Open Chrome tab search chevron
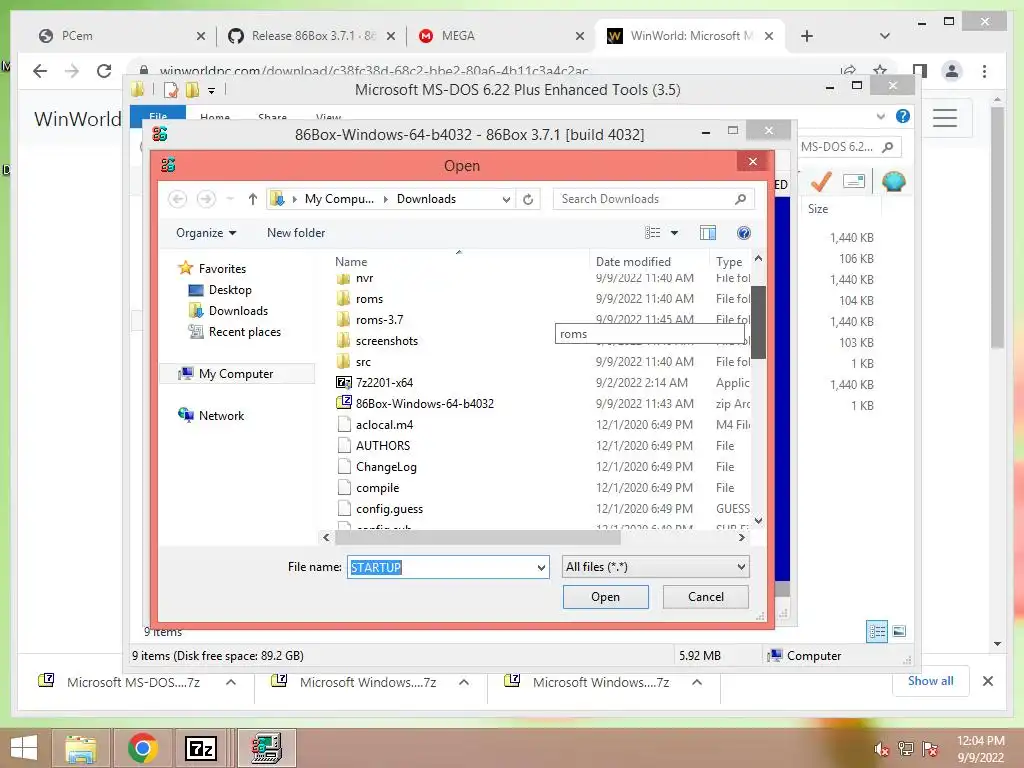The height and width of the screenshot is (768, 1024). click(885, 36)
